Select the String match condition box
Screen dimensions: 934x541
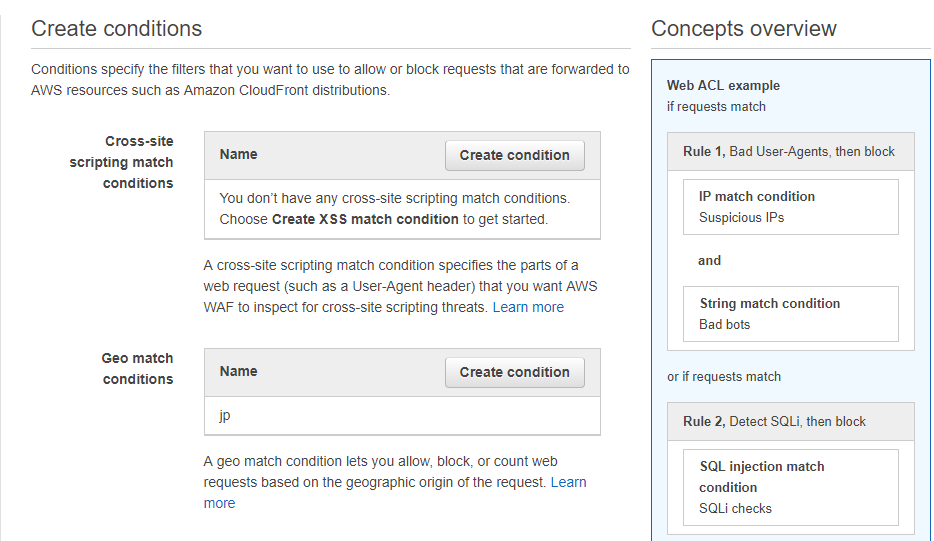[x=790, y=314]
